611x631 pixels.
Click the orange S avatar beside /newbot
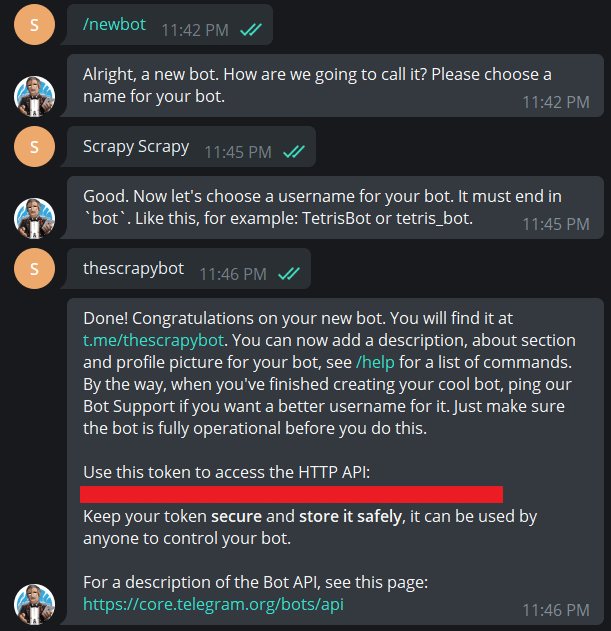click(35, 25)
